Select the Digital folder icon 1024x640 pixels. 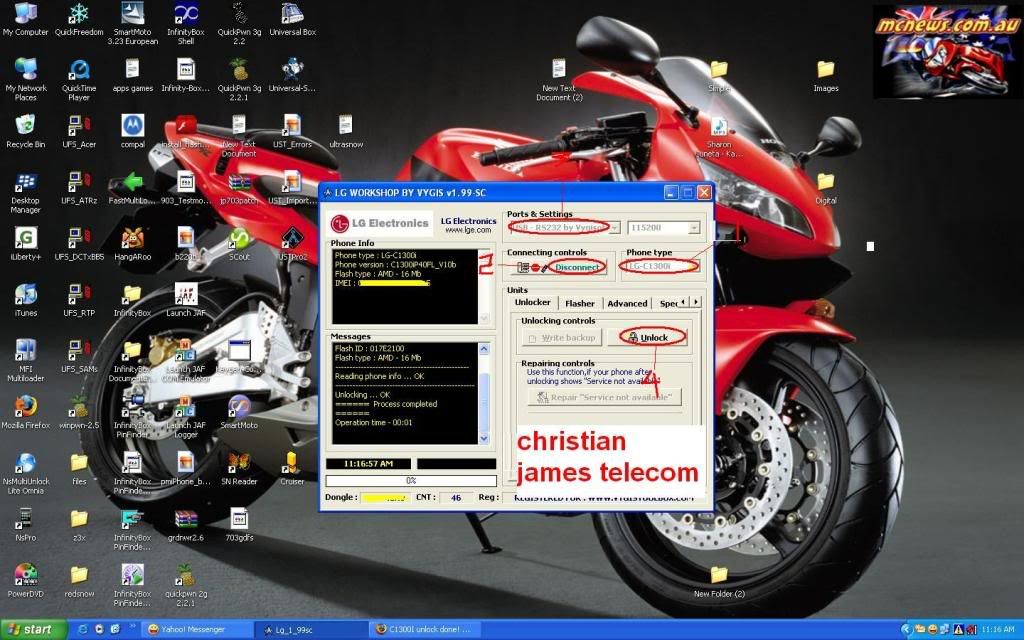tap(825, 188)
